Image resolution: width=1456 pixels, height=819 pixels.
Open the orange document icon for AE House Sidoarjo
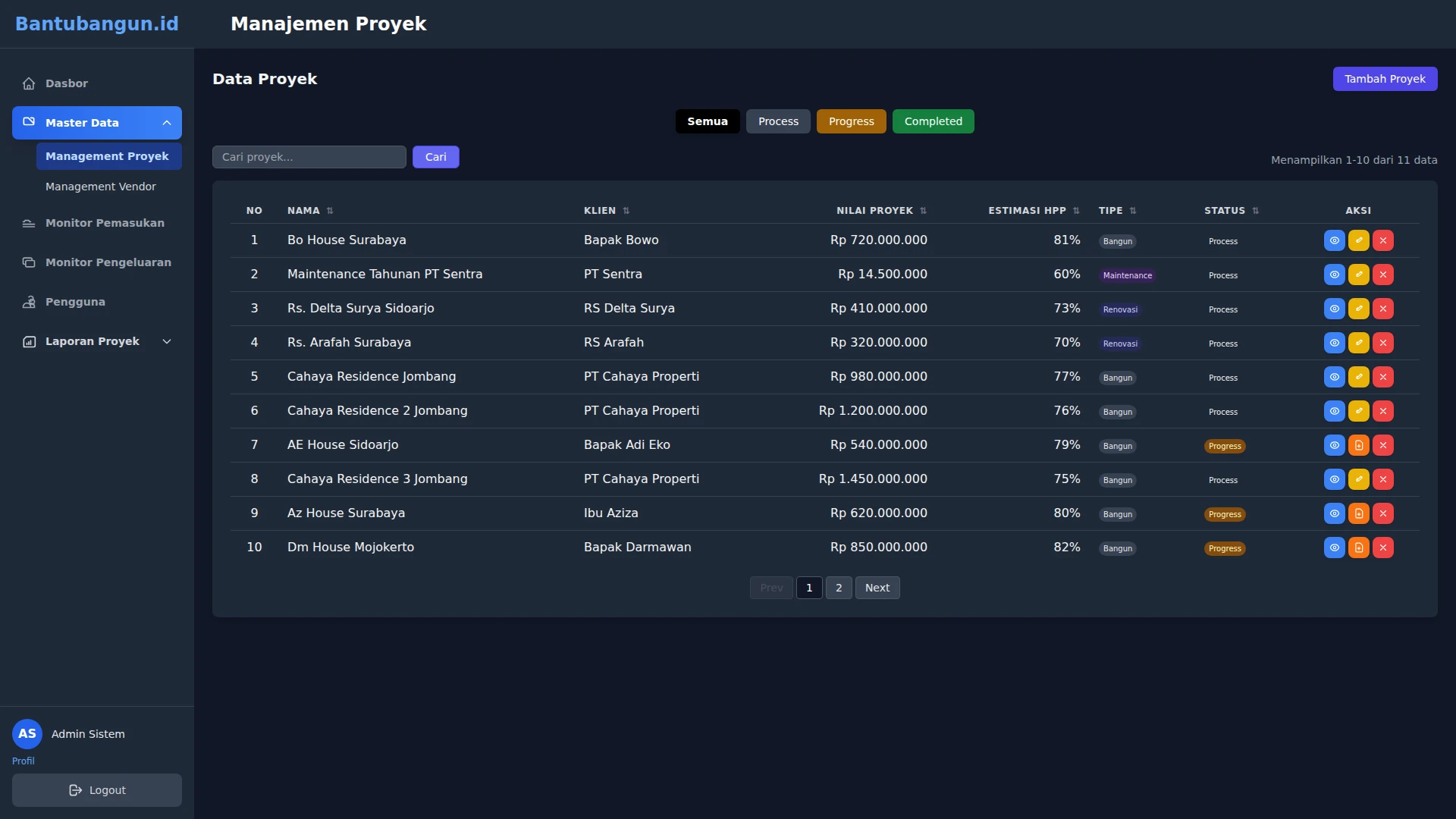(x=1358, y=445)
